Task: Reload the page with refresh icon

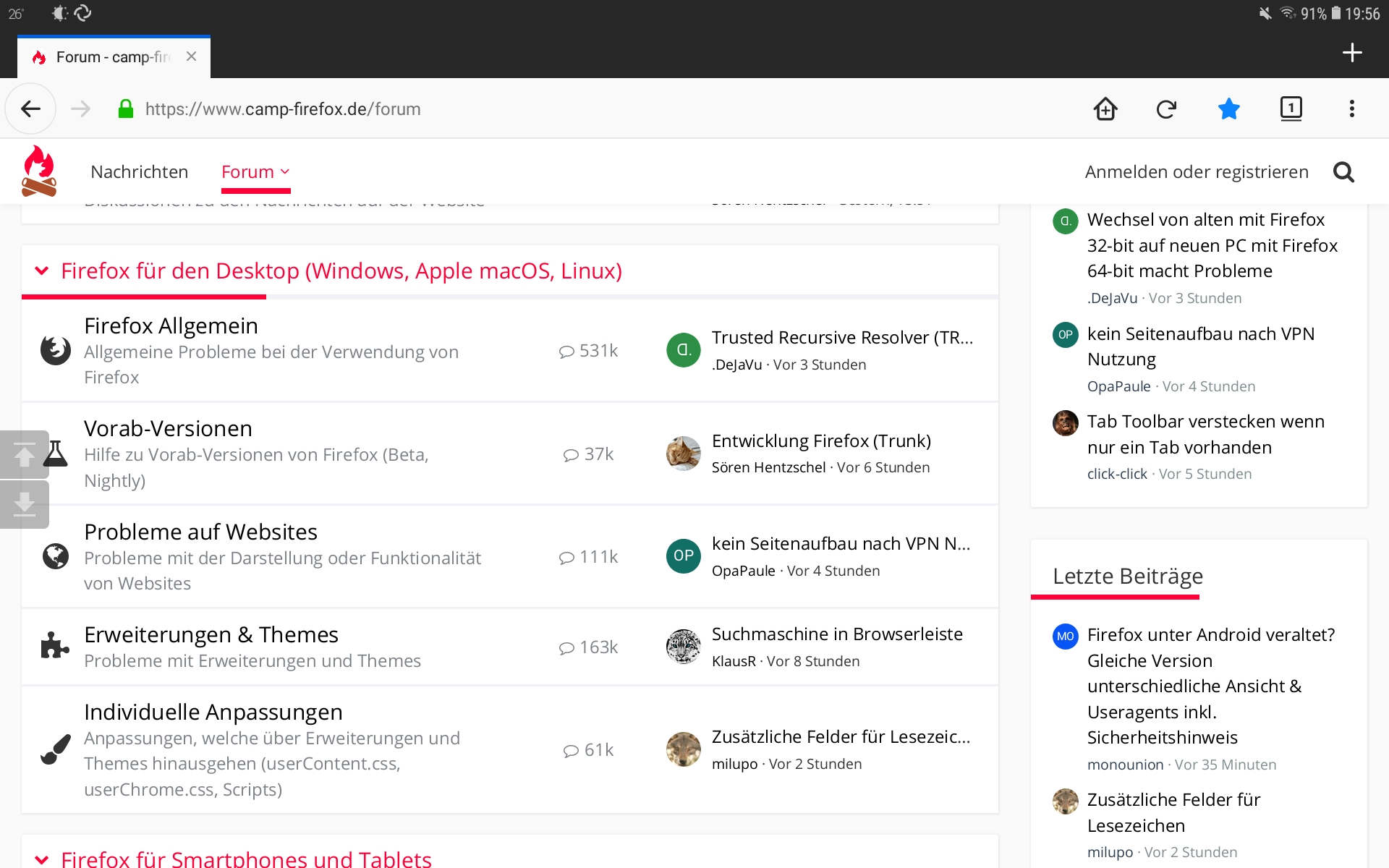Action: [x=1166, y=109]
